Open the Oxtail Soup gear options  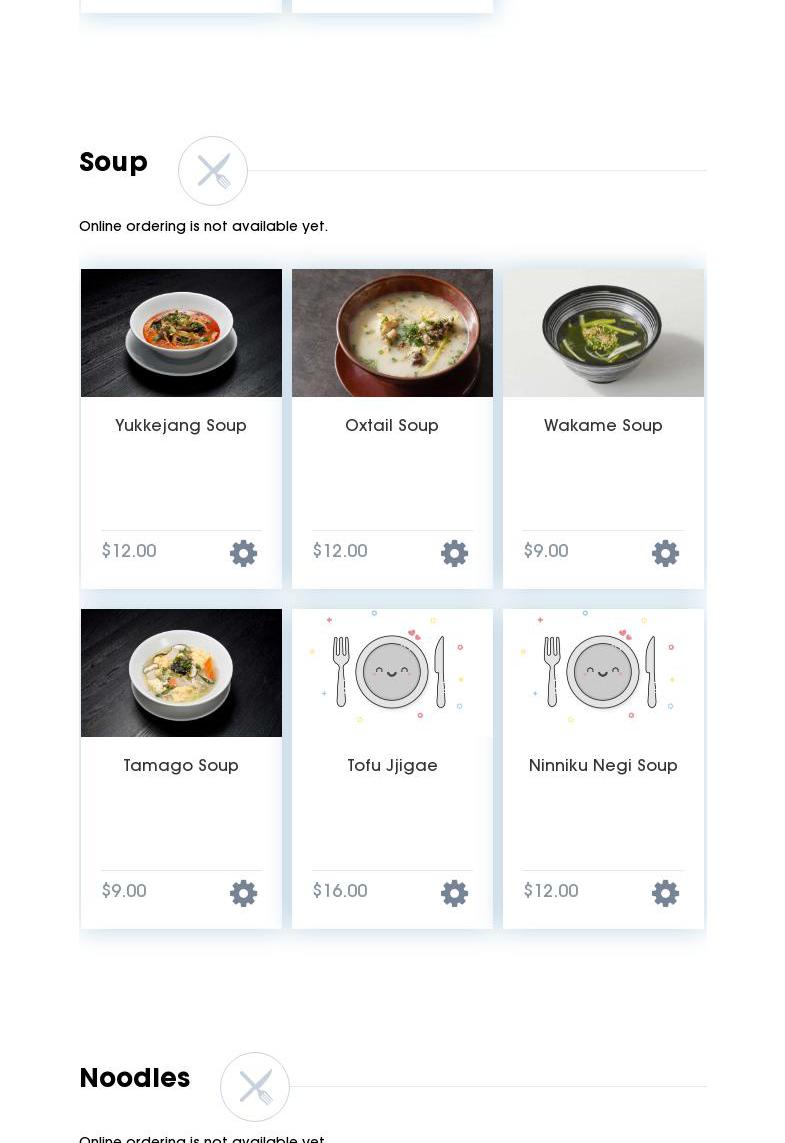(x=454, y=553)
